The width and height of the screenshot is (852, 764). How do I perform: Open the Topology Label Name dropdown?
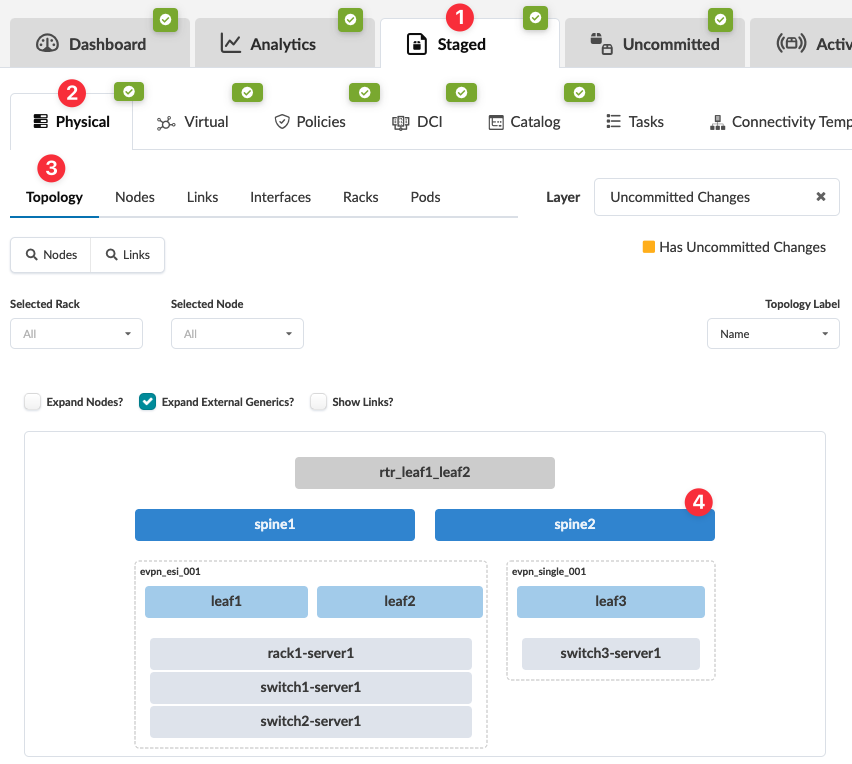[773, 334]
